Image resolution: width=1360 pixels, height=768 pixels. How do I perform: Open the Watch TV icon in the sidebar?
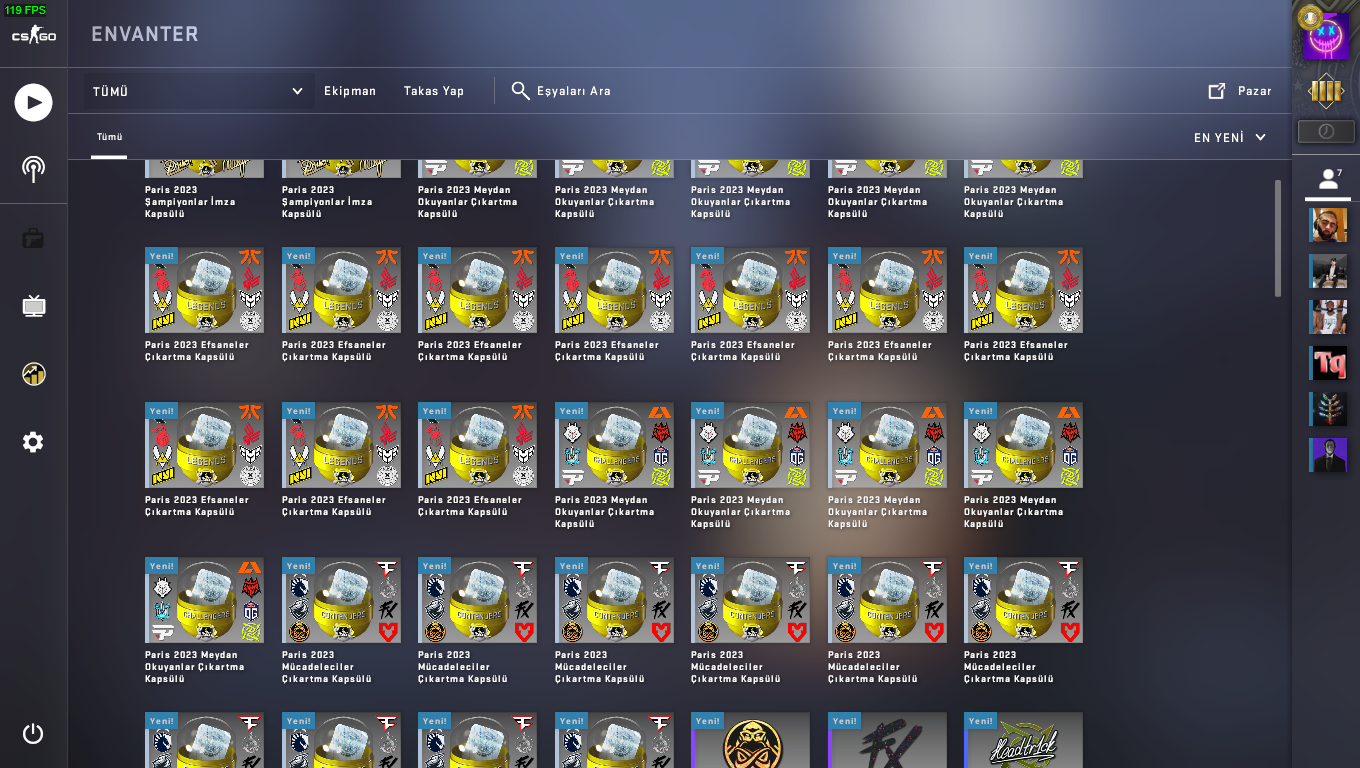tap(33, 306)
